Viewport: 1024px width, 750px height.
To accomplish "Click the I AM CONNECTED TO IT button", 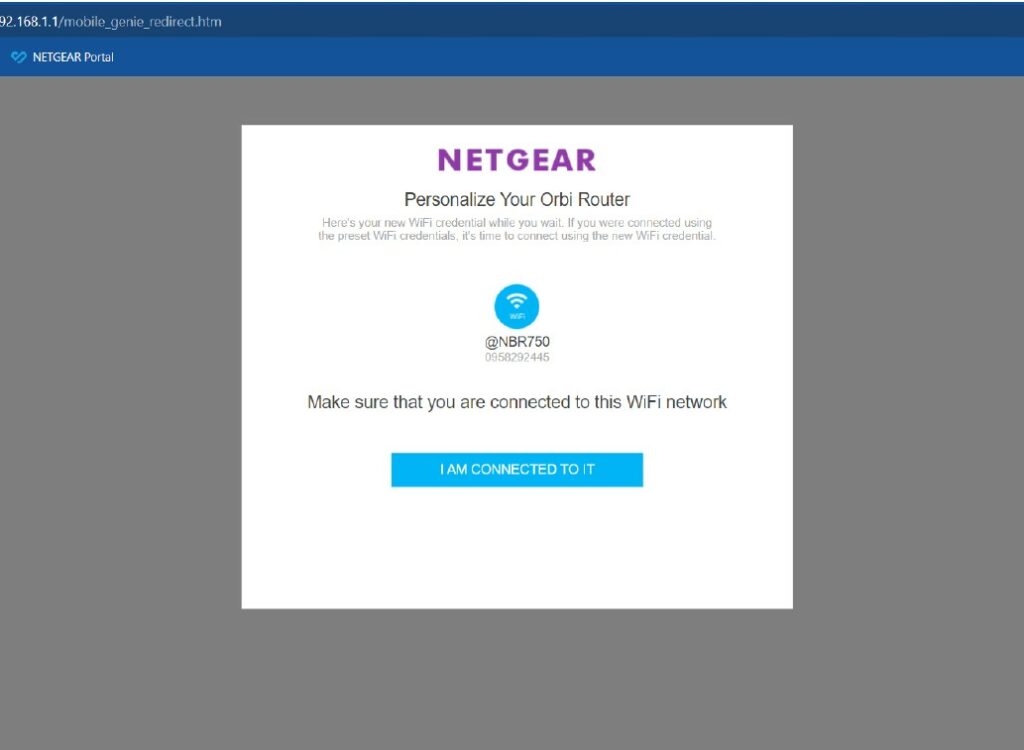I will point(517,469).
